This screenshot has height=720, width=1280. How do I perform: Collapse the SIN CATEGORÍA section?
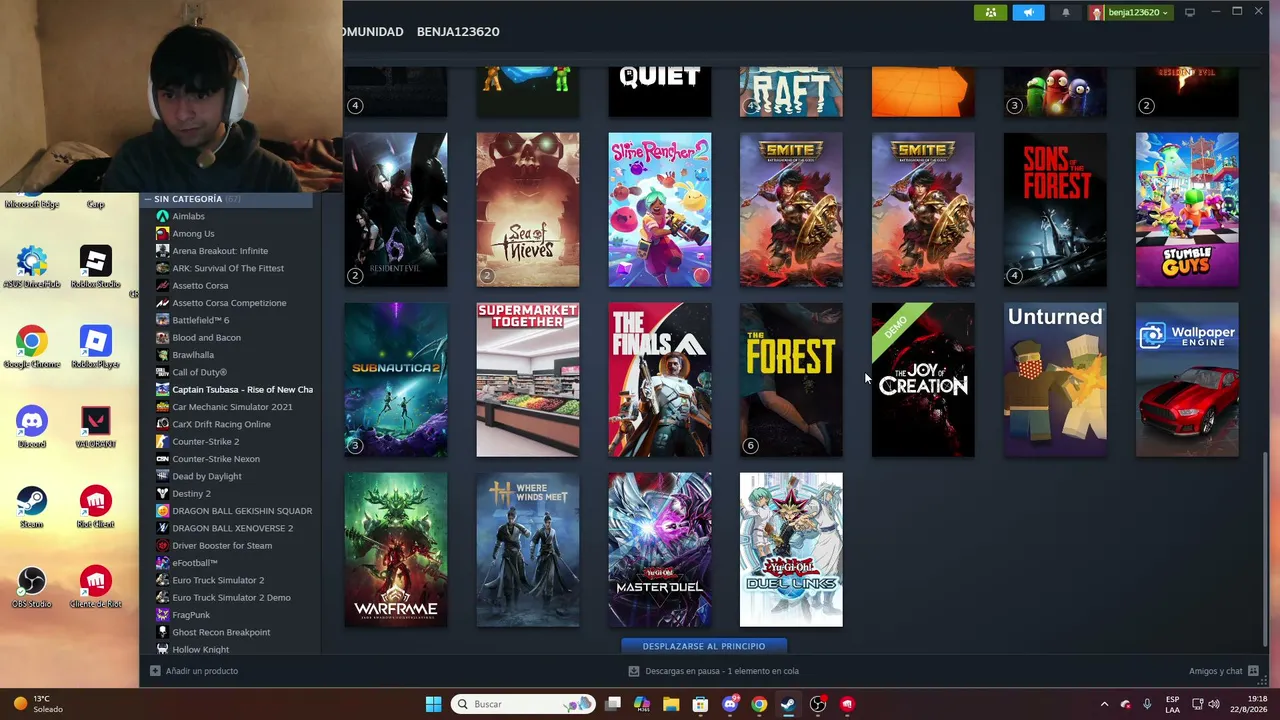pyautogui.click(x=148, y=199)
